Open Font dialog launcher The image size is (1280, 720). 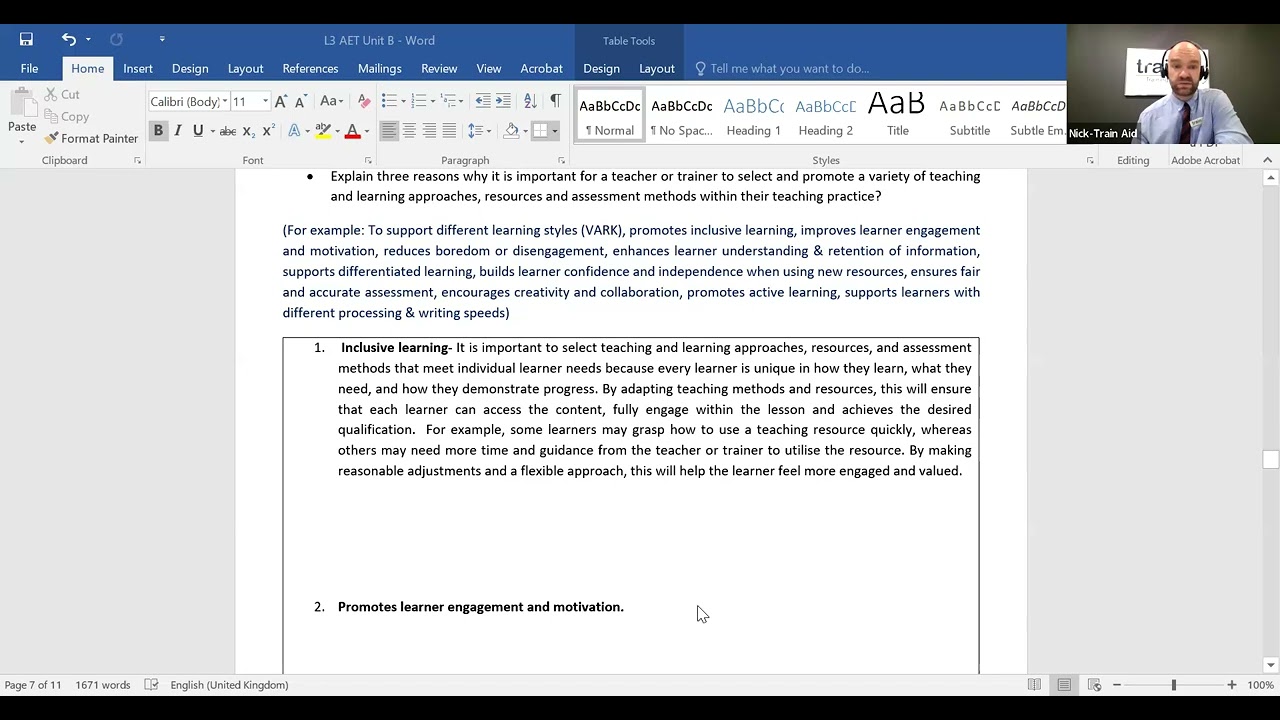pyautogui.click(x=368, y=160)
